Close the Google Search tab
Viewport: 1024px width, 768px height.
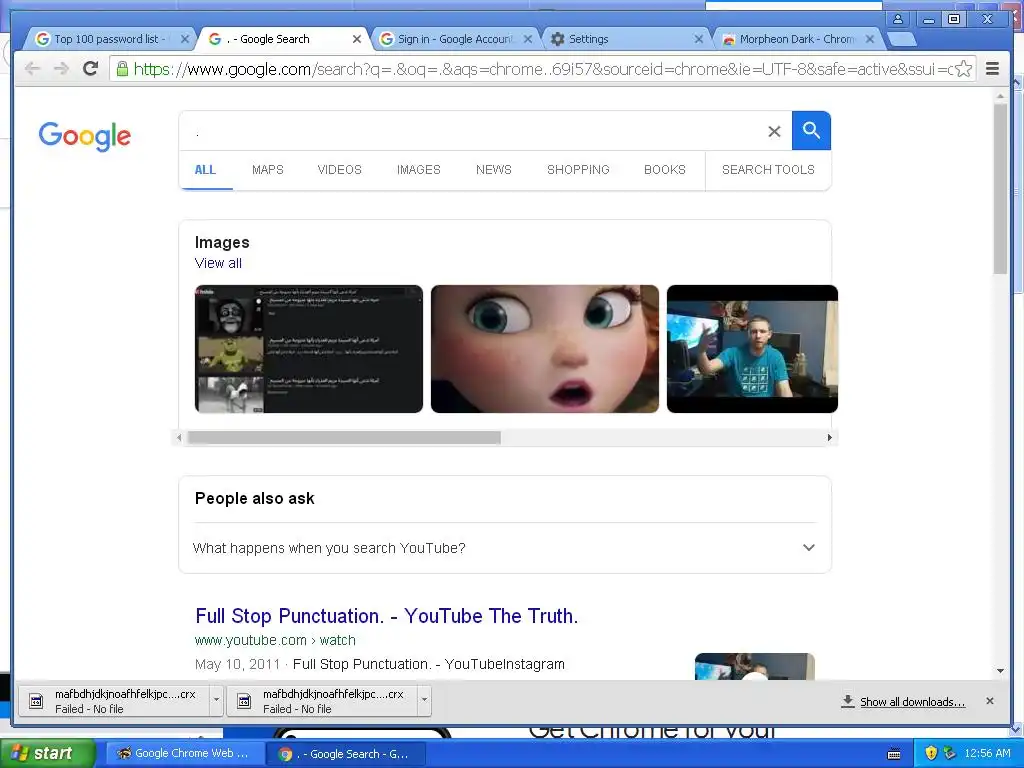pos(357,39)
